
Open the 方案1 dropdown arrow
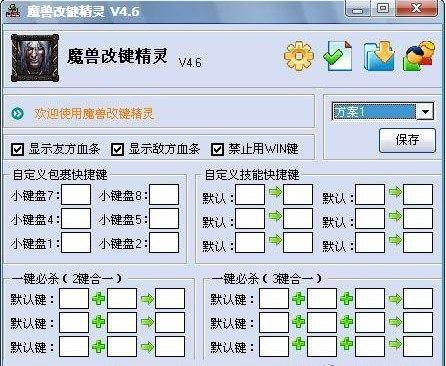click(x=425, y=111)
